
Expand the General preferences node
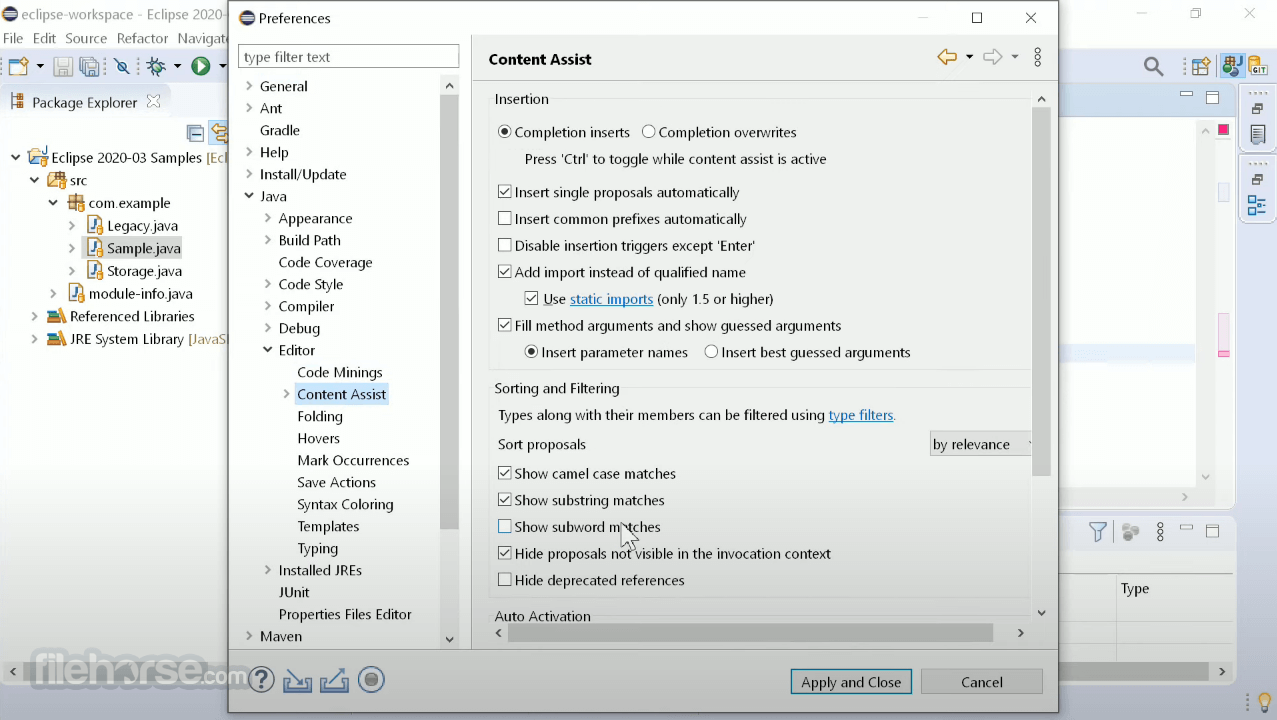(249, 86)
